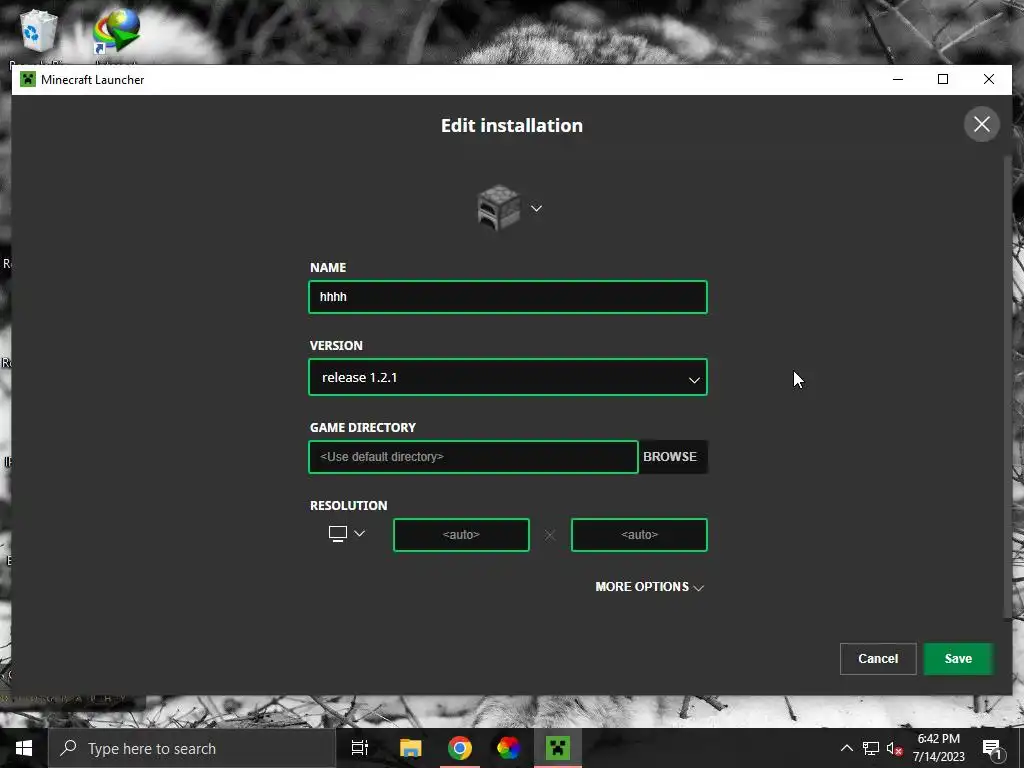Maximize the Minecraft Launcher window
This screenshot has height=768, width=1024.
[943, 80]
